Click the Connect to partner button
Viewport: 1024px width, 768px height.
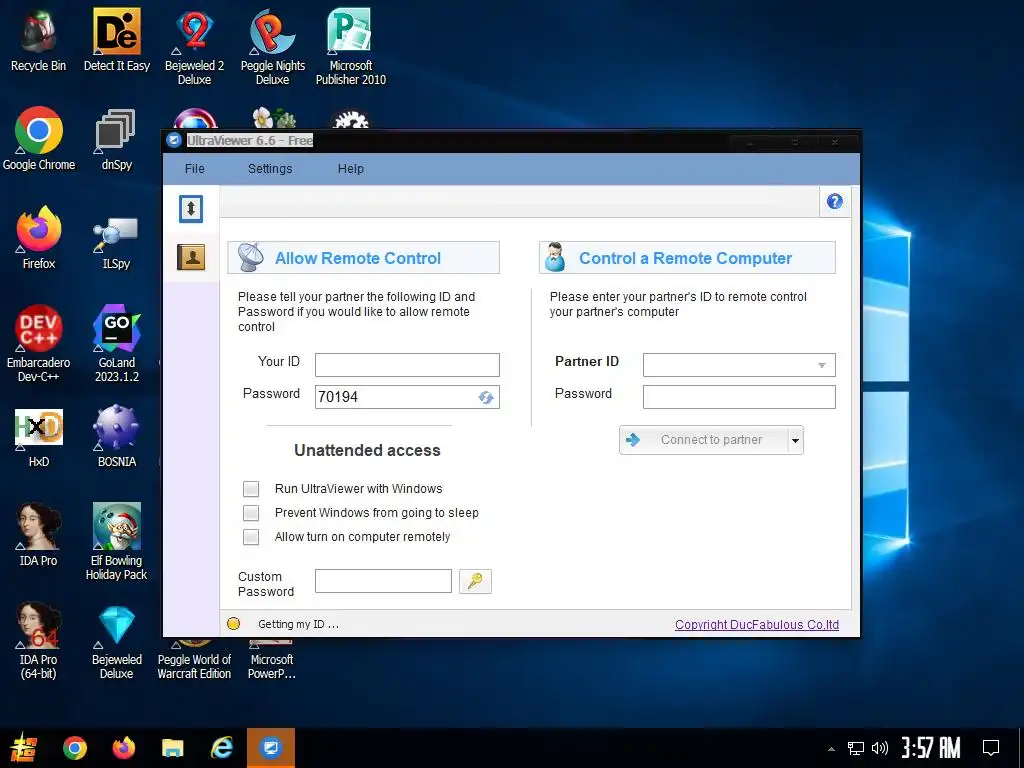(704, 440)
